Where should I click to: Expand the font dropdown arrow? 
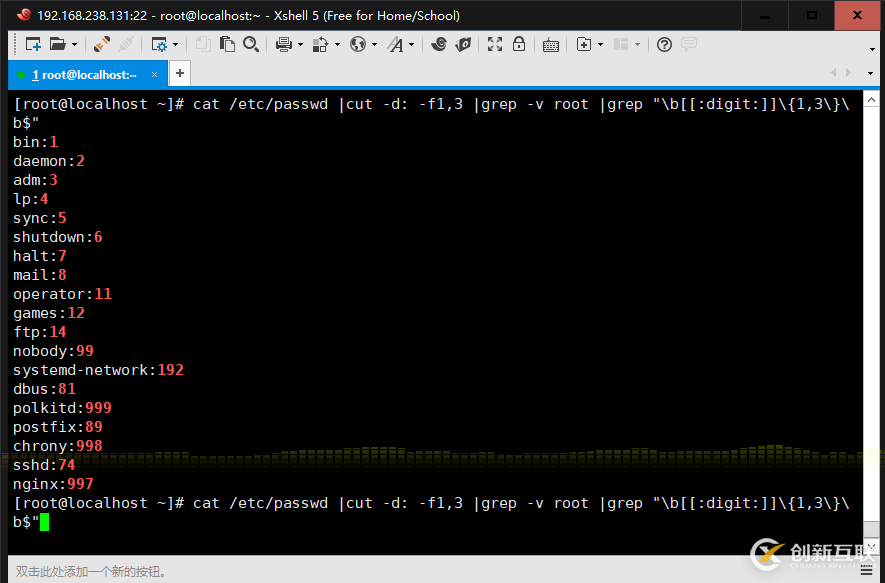point(411,45)
